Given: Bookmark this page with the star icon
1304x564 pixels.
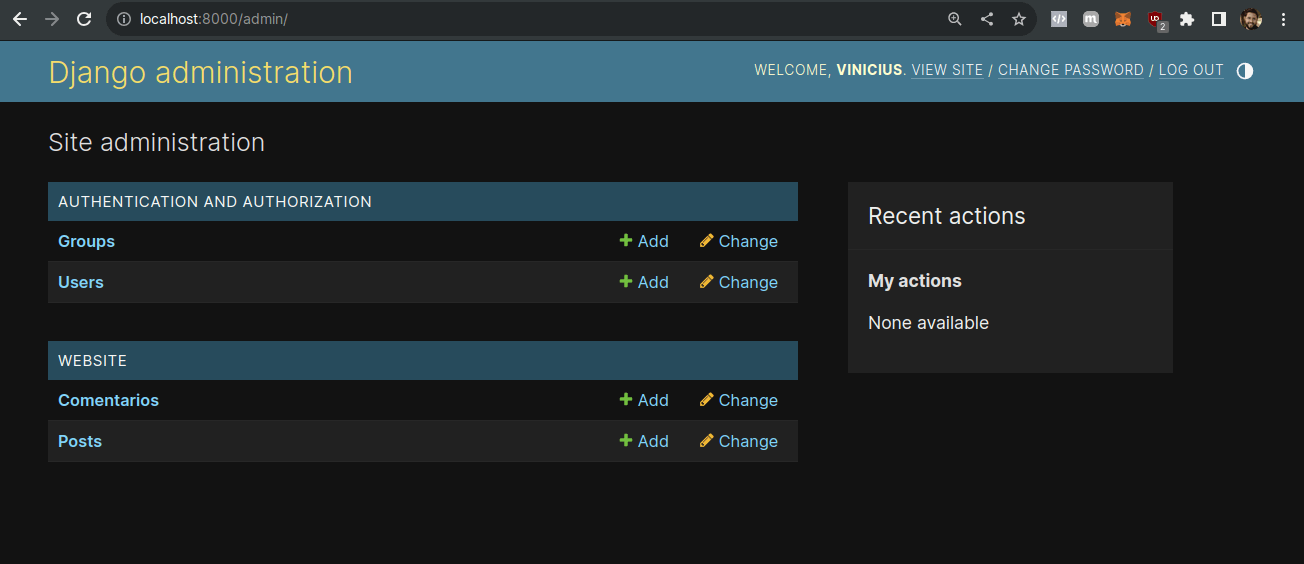Looking at the screenshot, I should (1019, 19).
